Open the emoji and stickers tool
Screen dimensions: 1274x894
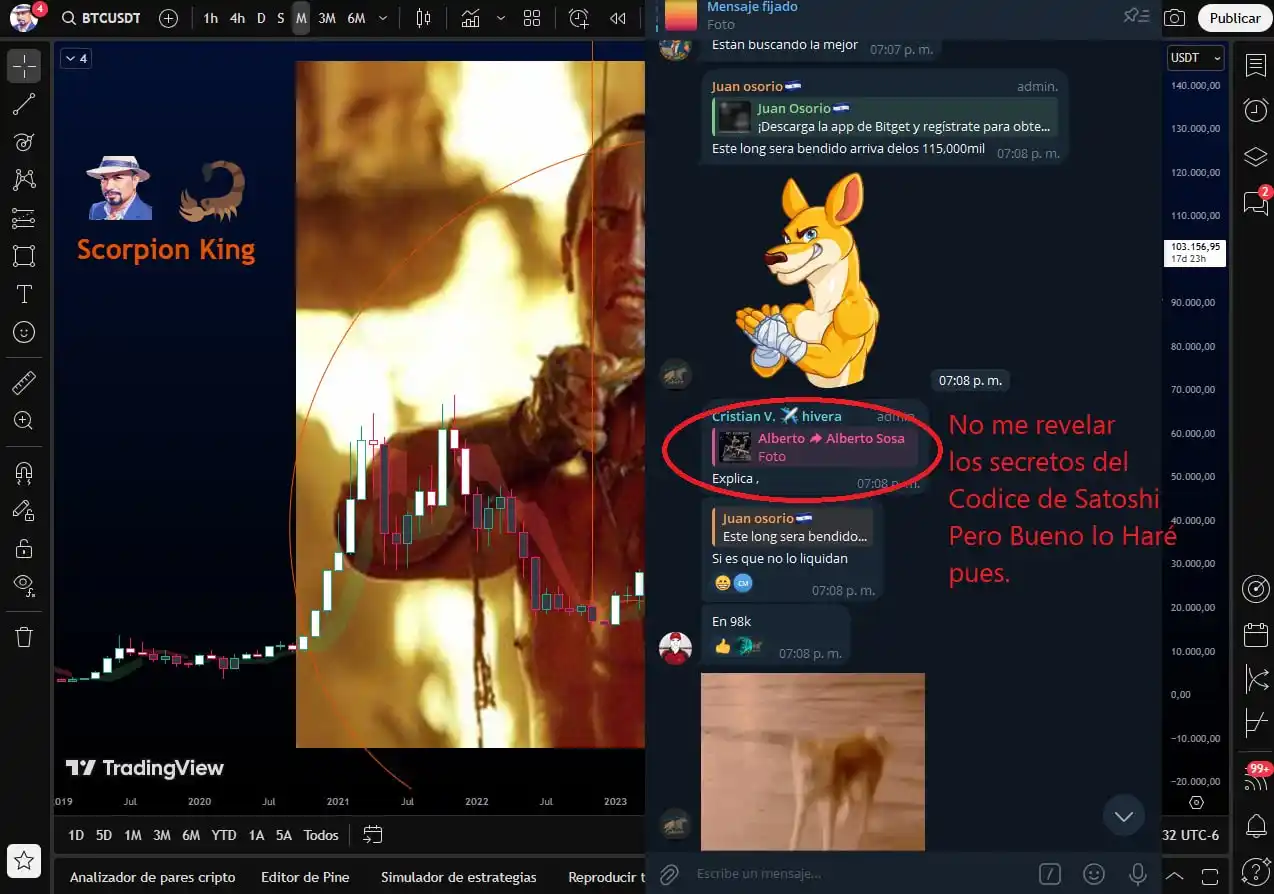[24, 332]
